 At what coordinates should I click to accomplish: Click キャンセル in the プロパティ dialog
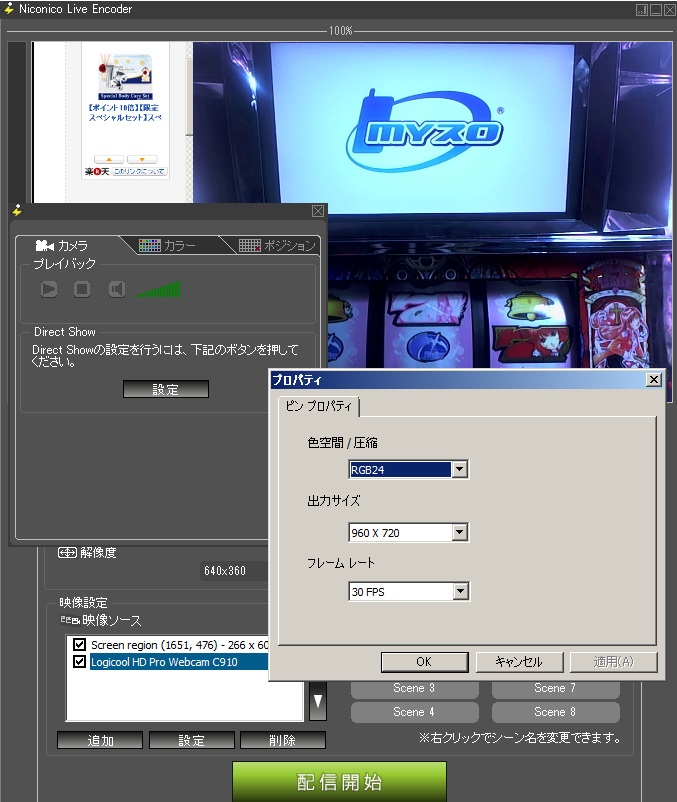[519, 662]
